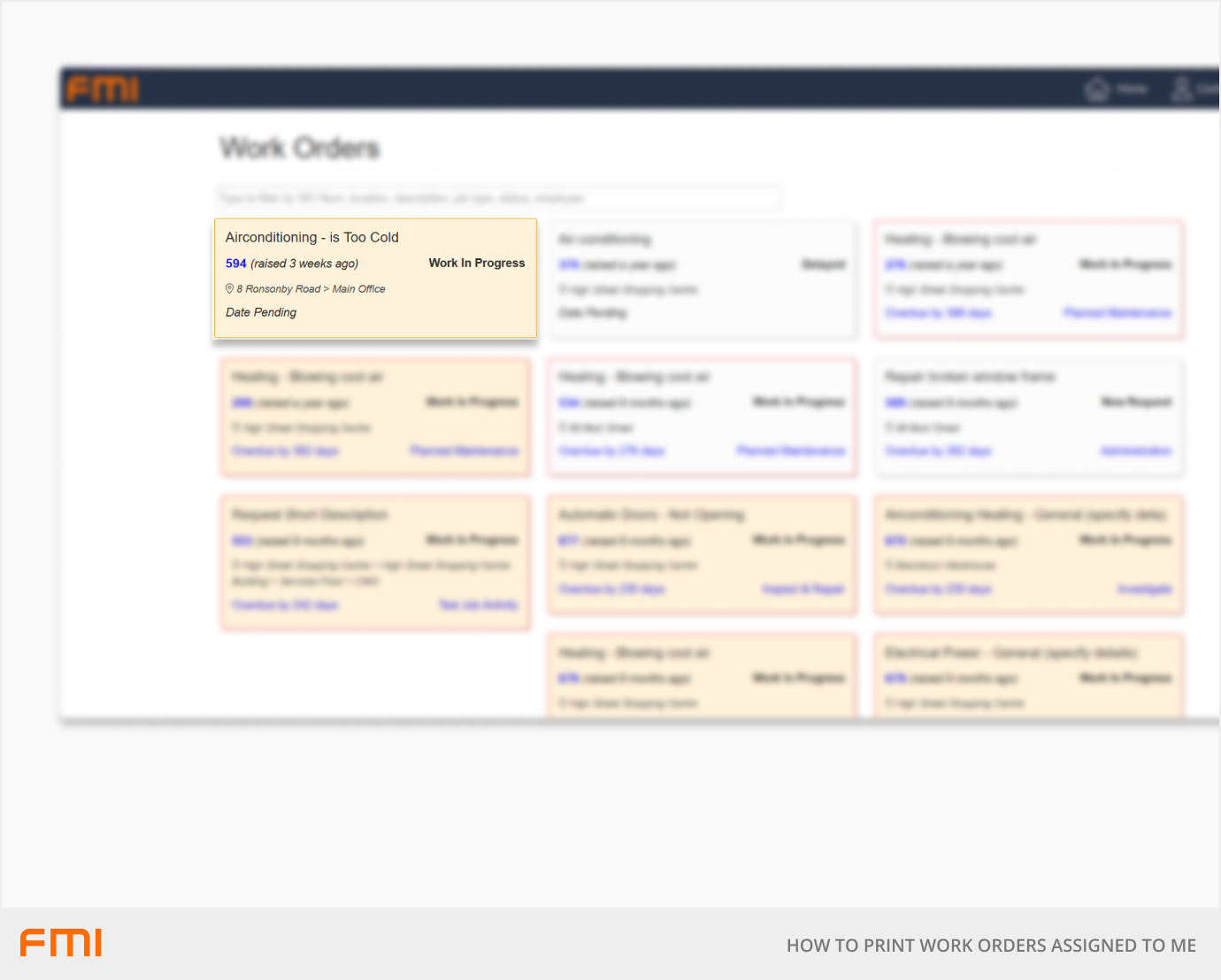The width and height of the screenshot is (1221, 980).
Task: Click Administration link on window frame card
Action: 1136,451
